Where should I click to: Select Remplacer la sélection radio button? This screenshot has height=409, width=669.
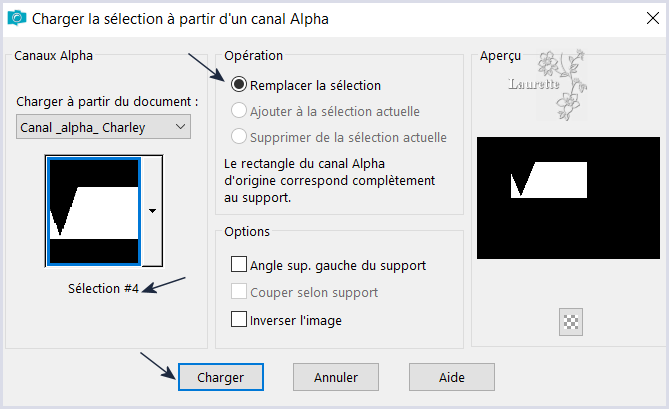(x=239, y=84)
